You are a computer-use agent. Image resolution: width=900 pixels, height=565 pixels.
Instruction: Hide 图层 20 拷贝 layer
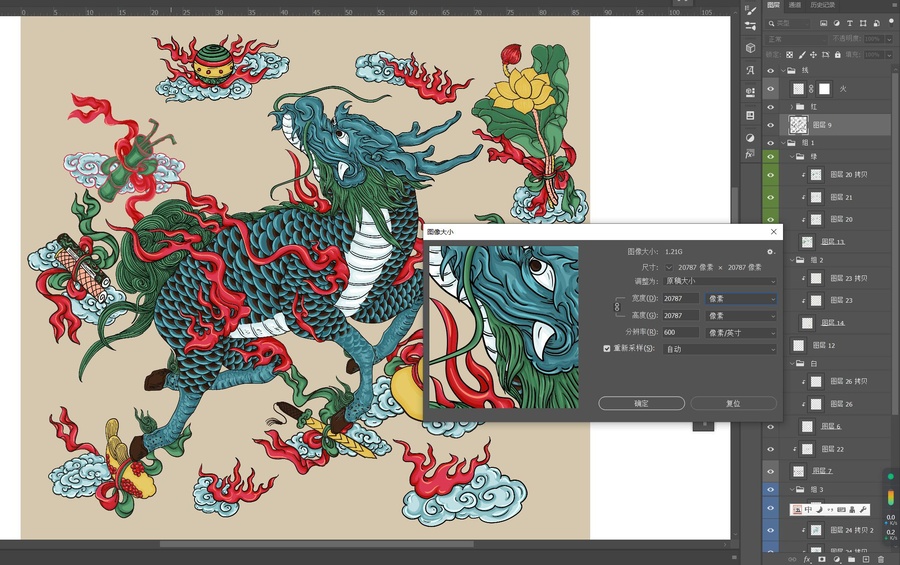(x=771, y=175)
